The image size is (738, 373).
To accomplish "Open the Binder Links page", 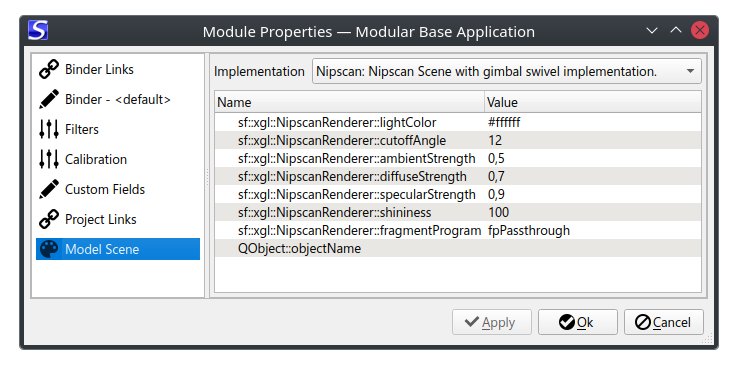I will pos(118,69).
